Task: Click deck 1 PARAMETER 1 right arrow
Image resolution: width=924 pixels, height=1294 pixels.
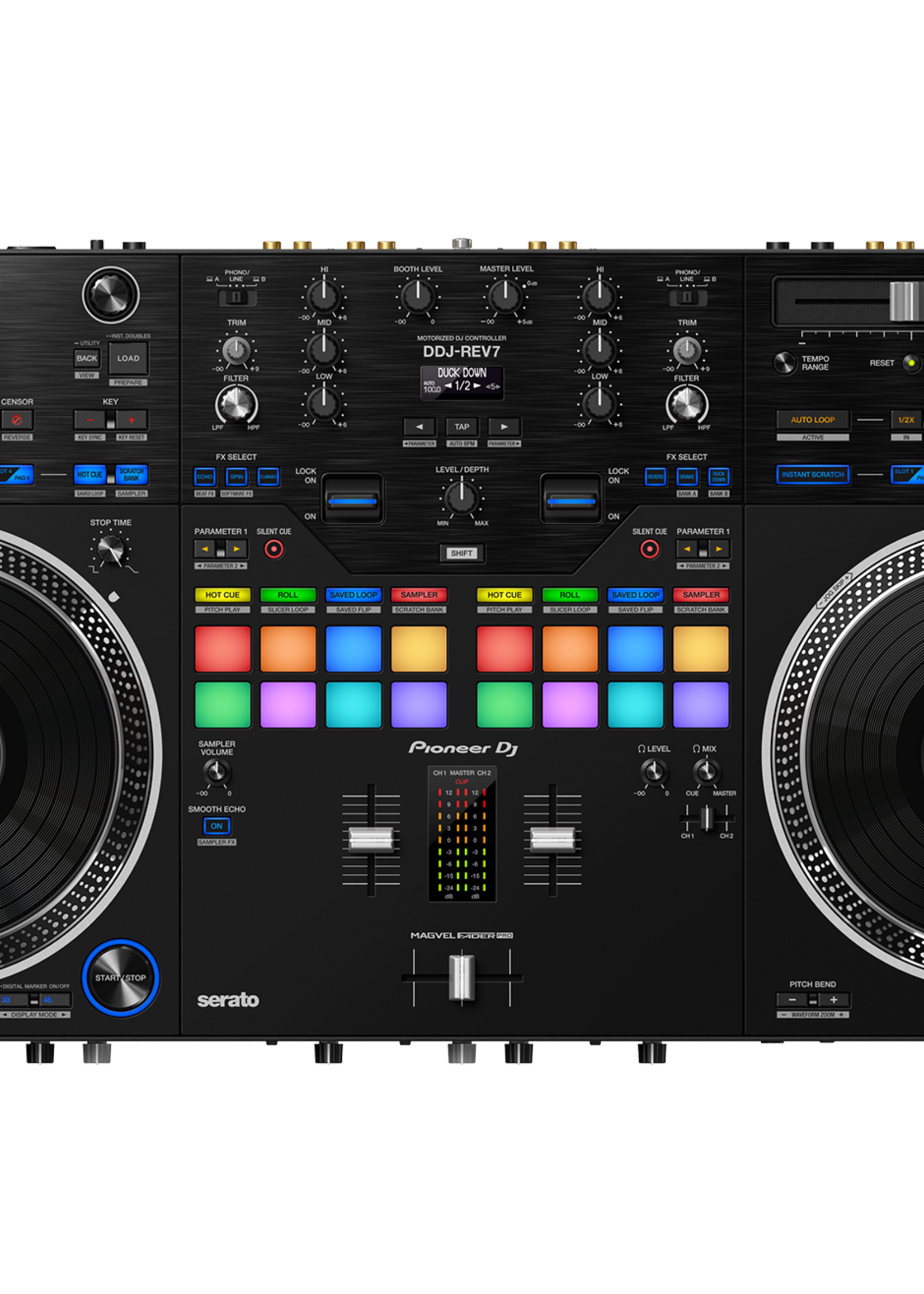Action: 237,549
